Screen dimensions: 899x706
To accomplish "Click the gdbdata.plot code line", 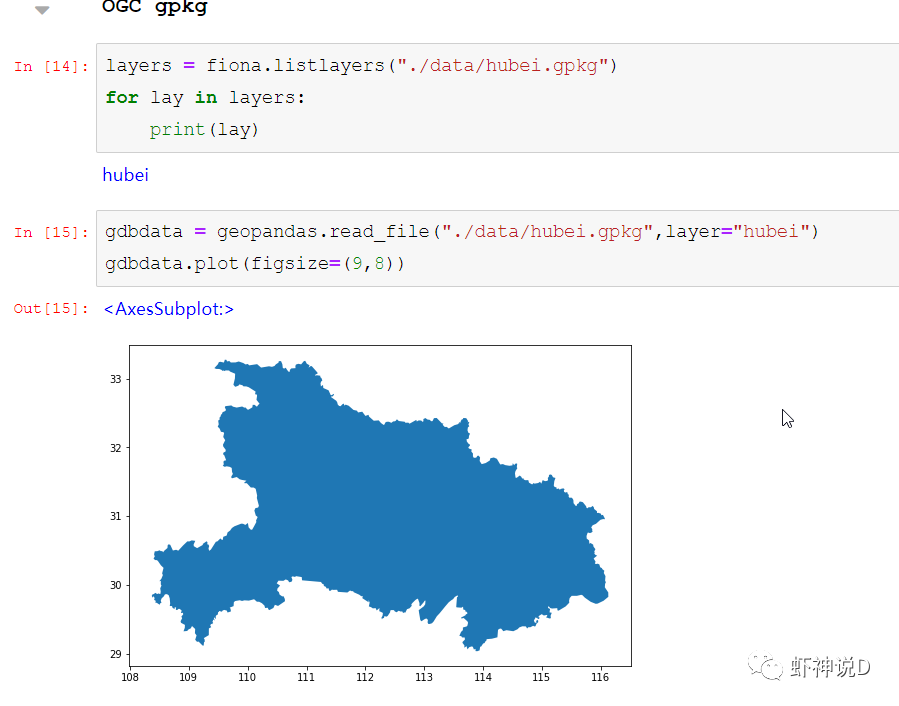I will point(255,264).
